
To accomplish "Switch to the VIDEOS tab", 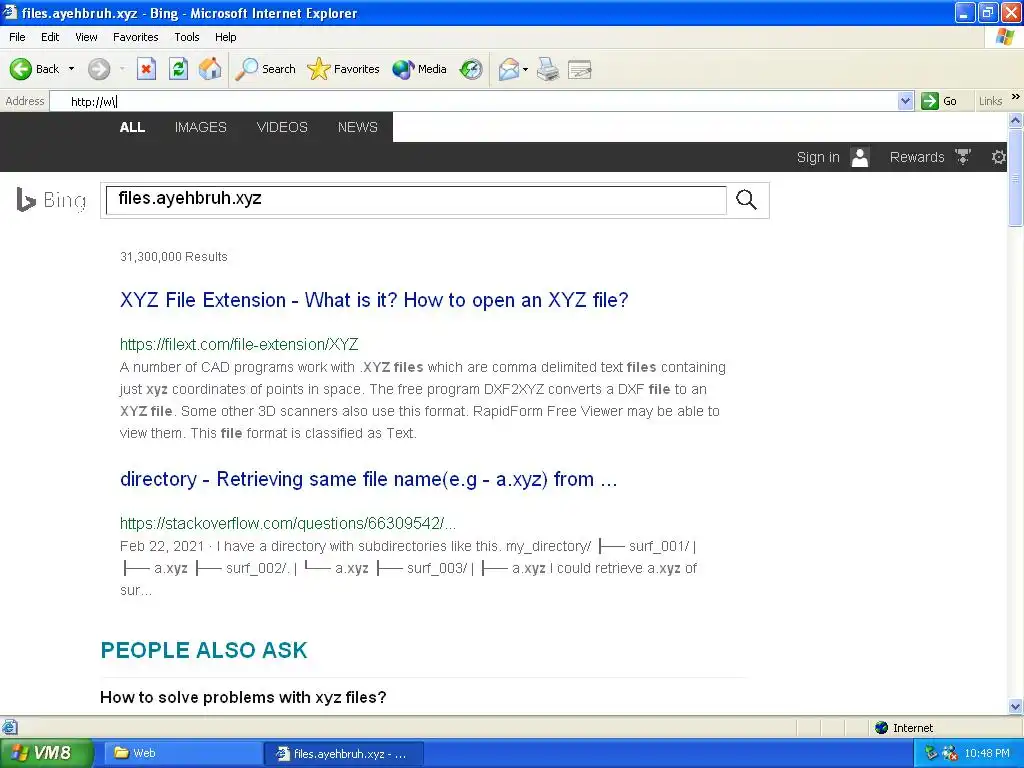I will 282,127.
